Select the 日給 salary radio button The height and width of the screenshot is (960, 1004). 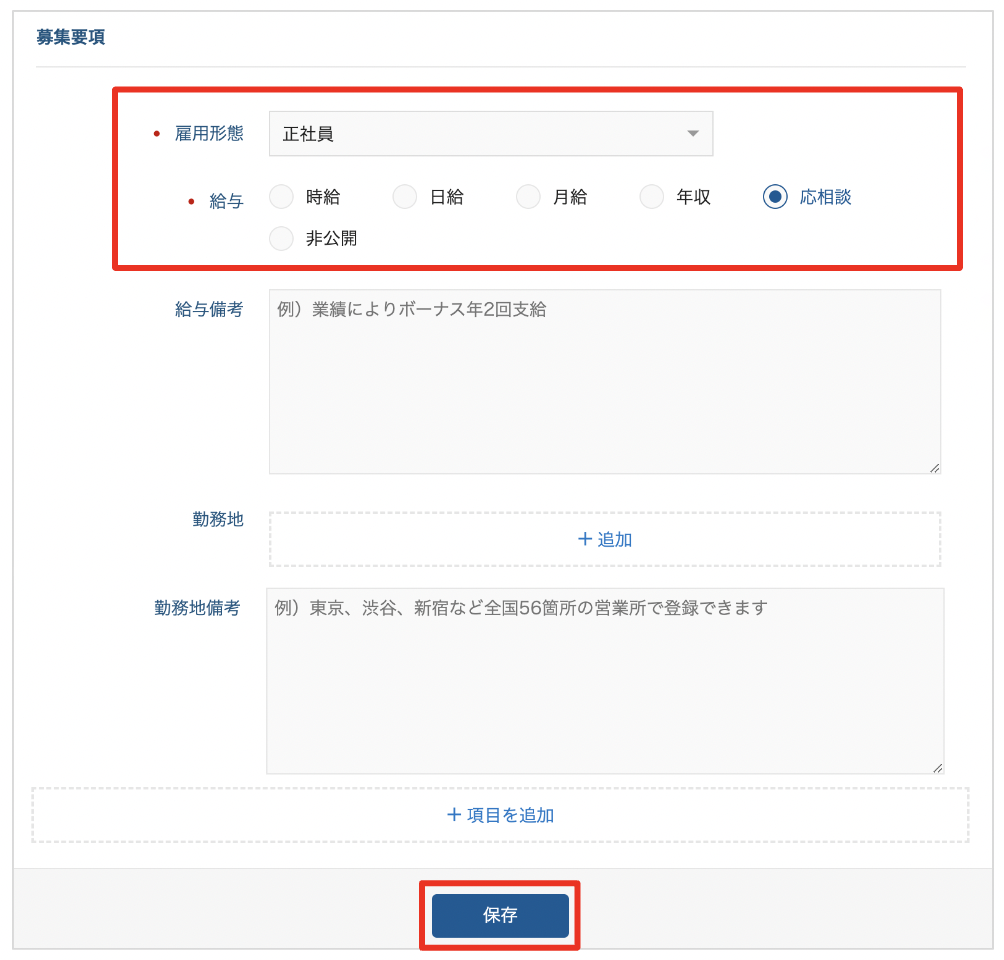tap(405, 197)
